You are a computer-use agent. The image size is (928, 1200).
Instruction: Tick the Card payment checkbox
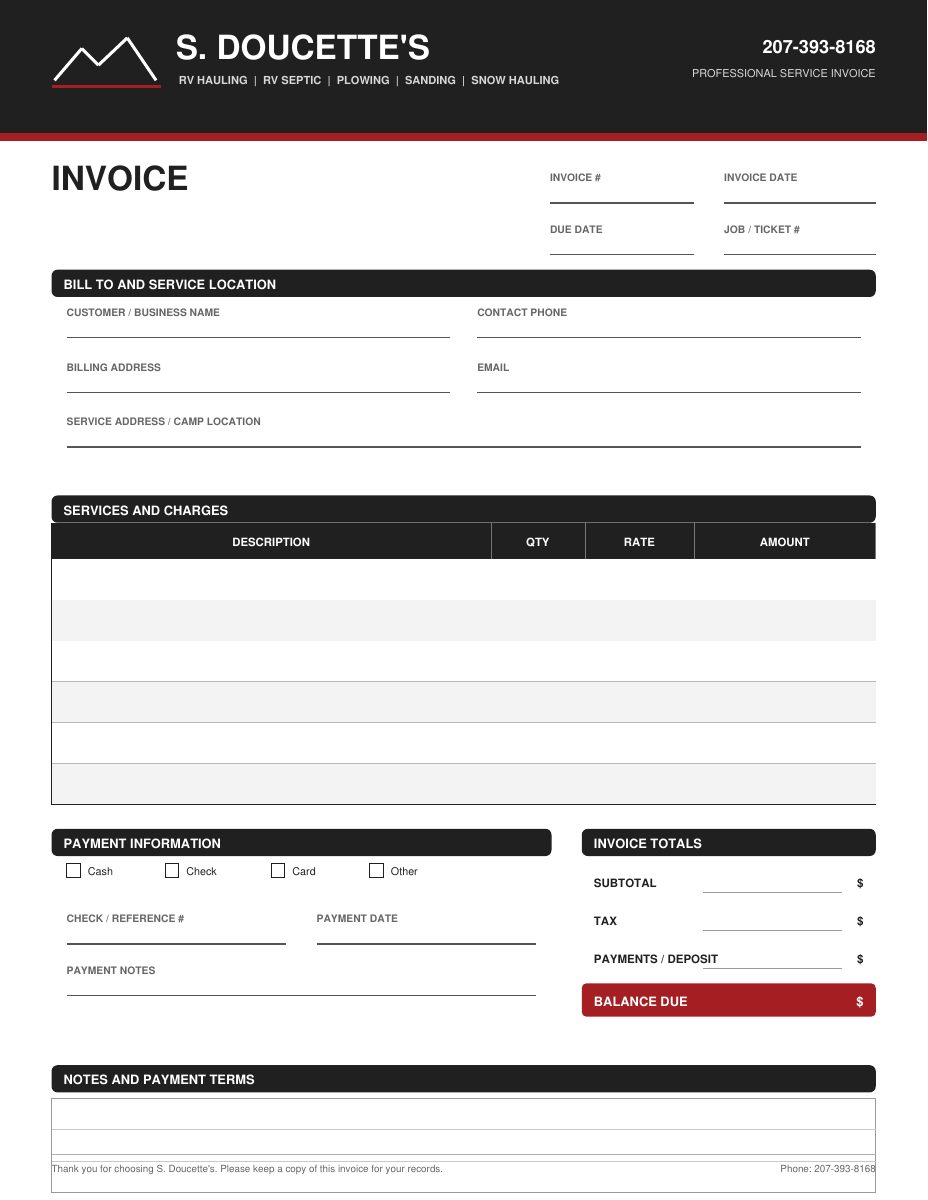[278, 871]
